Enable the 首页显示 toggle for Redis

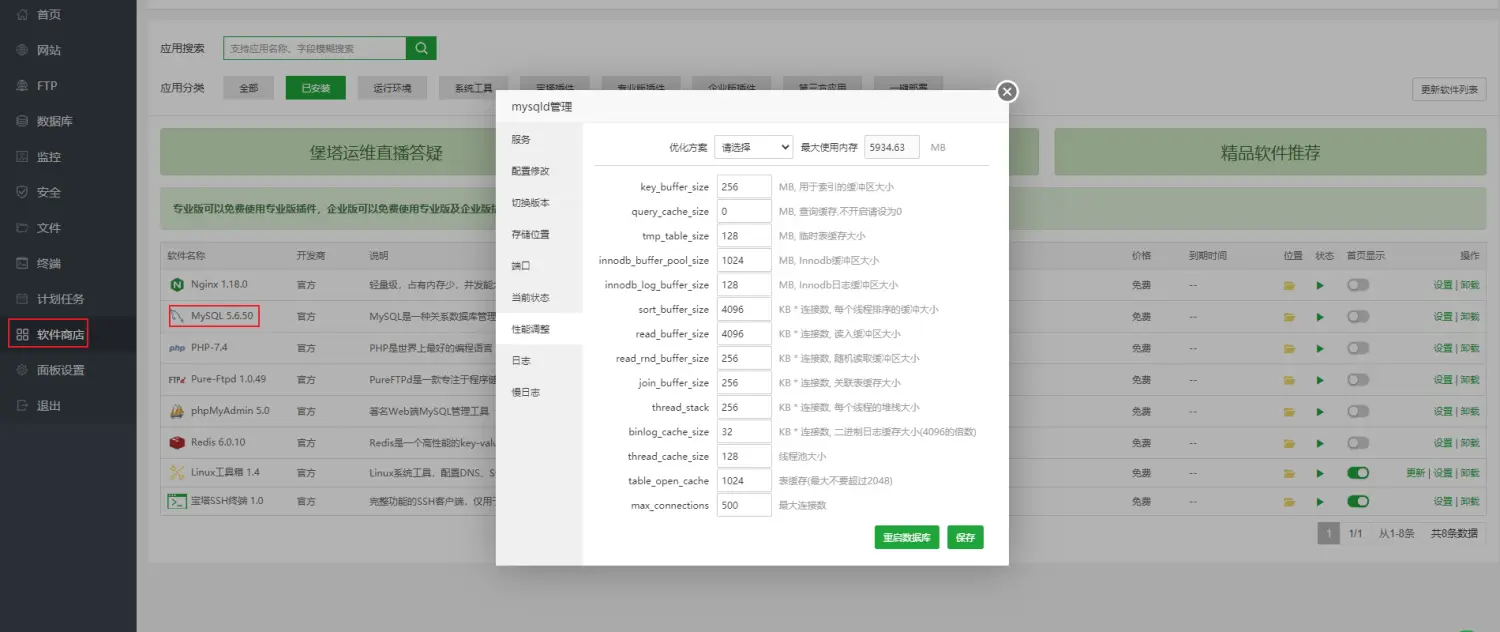[x=1358, y=441]
